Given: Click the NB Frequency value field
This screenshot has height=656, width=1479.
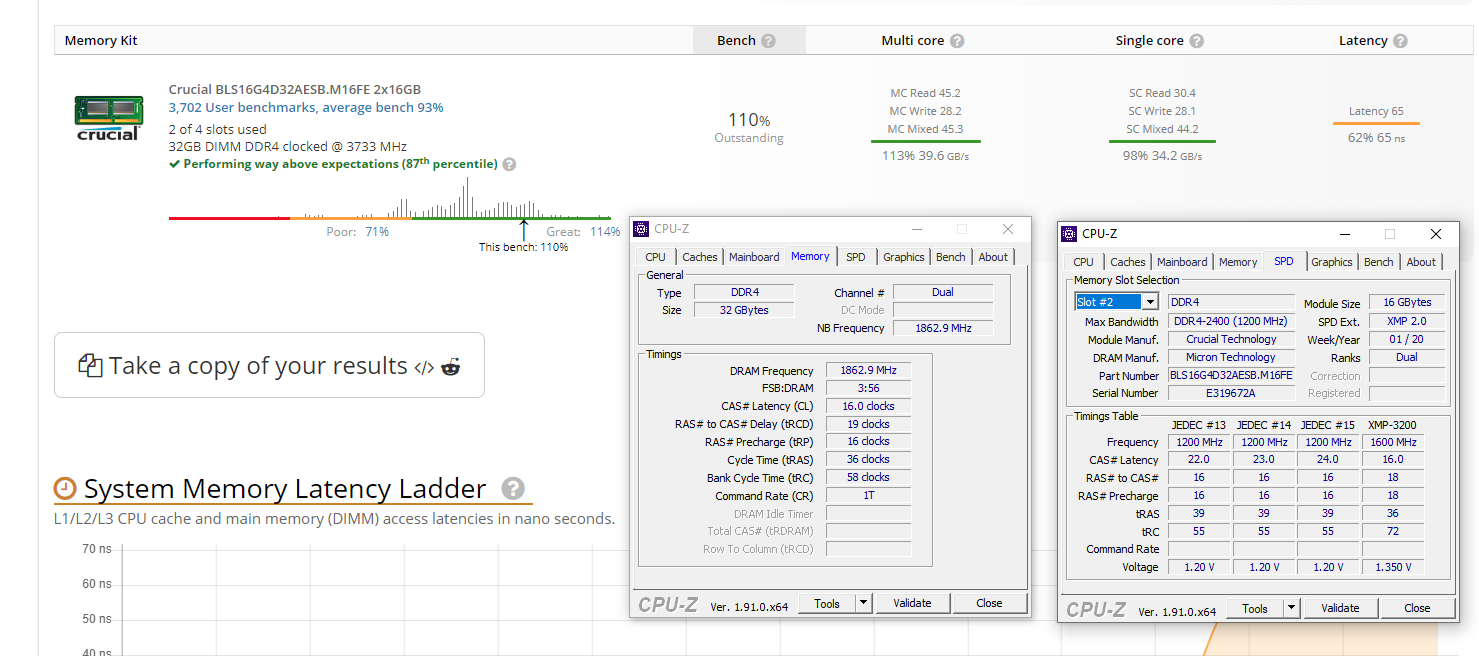Looking at the screenshot, I should coord(942,328).
